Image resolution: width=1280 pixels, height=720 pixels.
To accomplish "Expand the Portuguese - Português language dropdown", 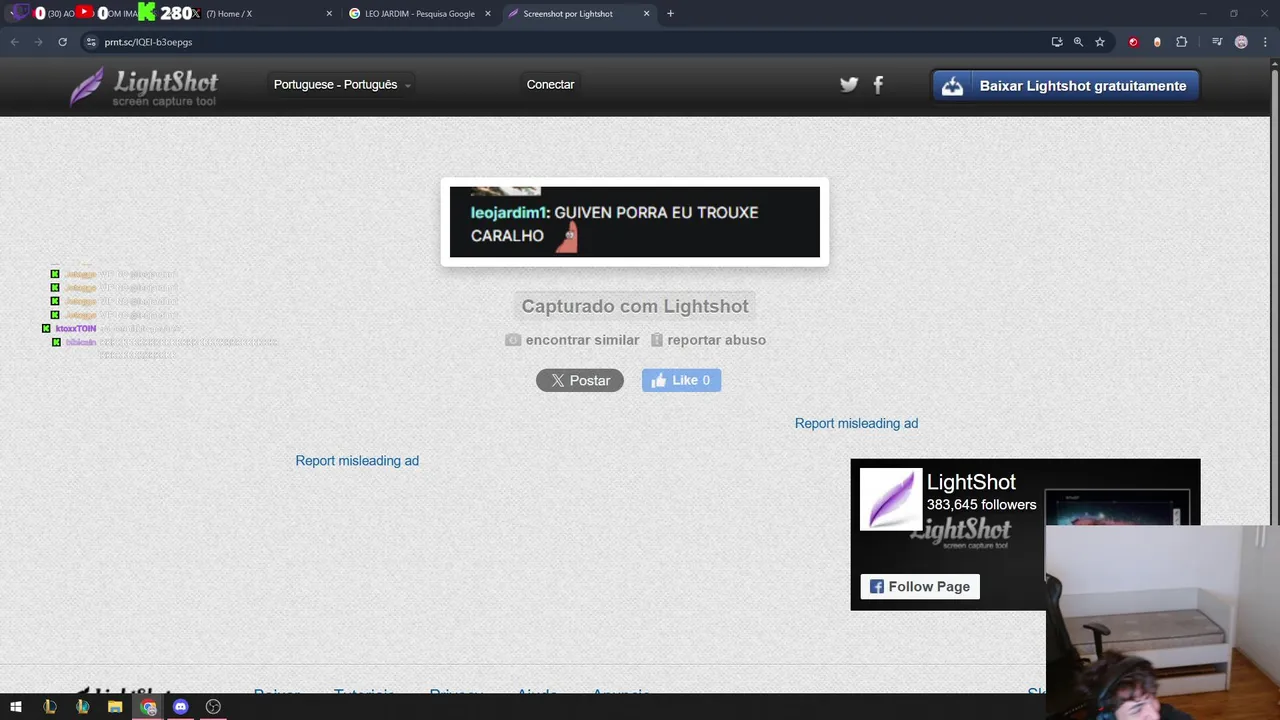I will coord(342,85).
